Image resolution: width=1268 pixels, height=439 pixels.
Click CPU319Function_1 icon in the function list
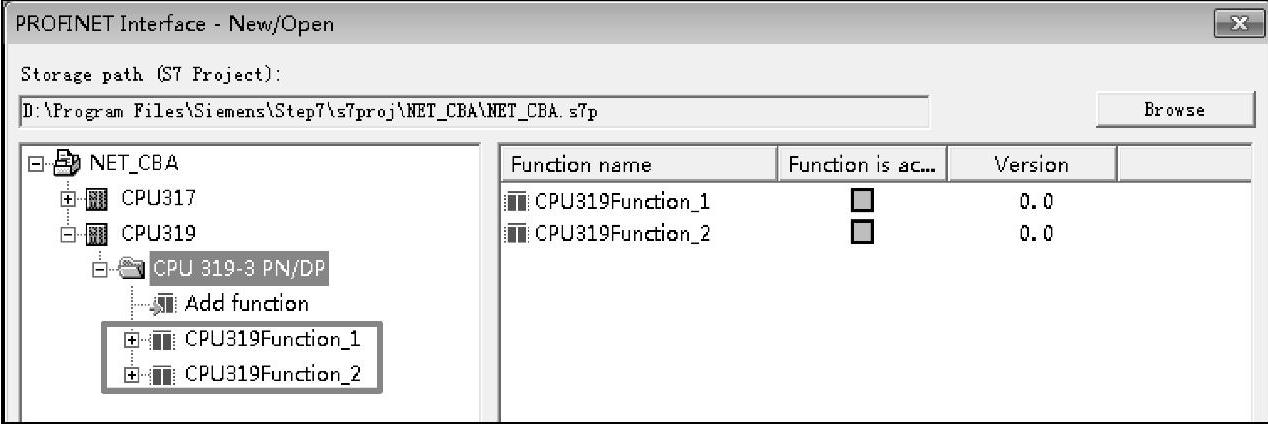(519, 202)
